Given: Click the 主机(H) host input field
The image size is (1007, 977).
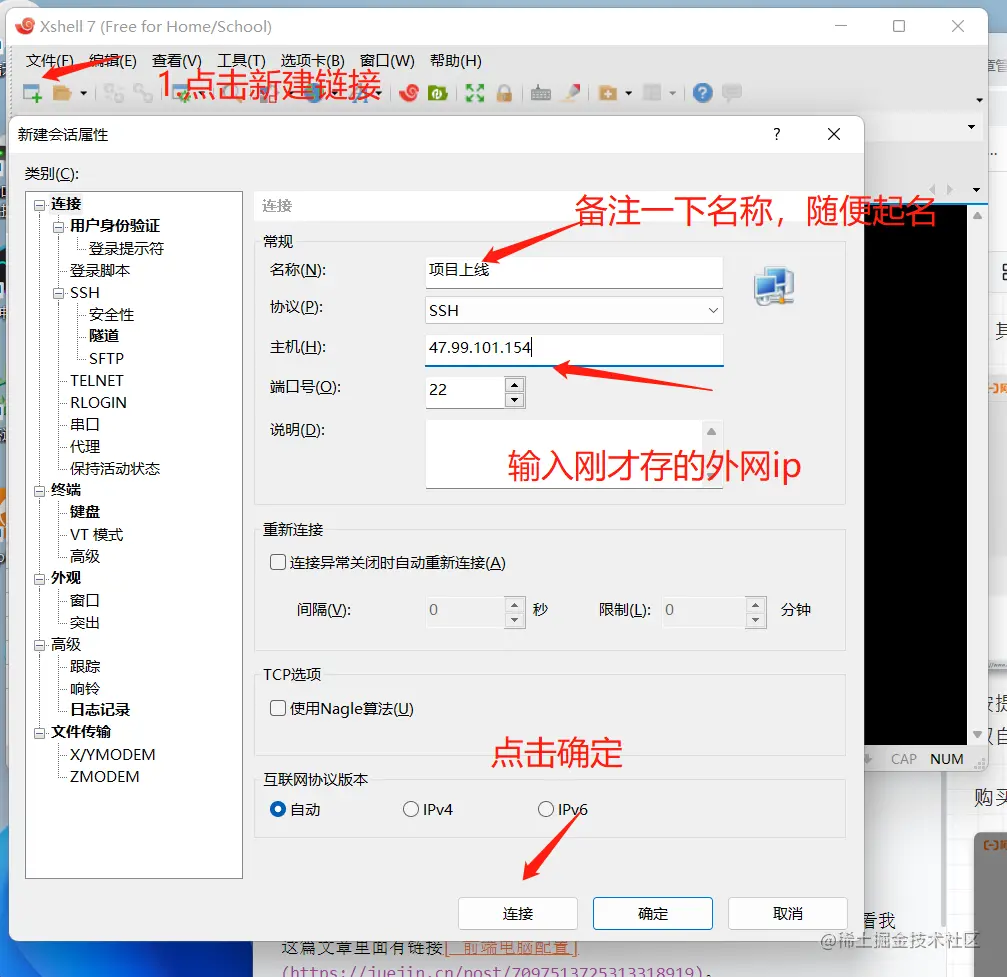Looking at the screenshot, I should pos(574,349).
